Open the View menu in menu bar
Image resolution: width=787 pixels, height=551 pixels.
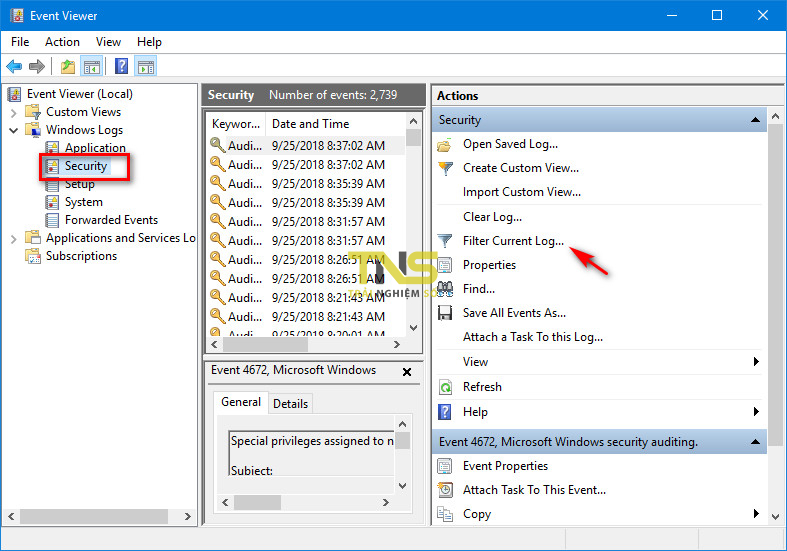pos(108,42)
